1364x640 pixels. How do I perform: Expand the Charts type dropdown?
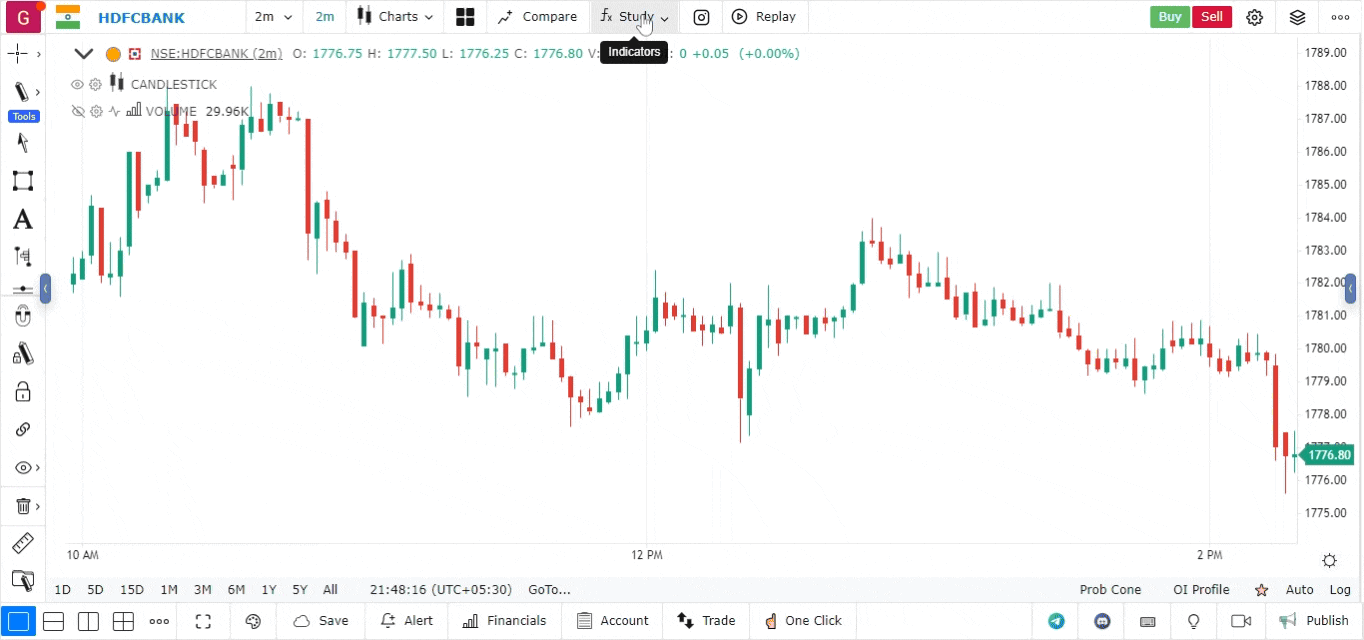[397, 17]
